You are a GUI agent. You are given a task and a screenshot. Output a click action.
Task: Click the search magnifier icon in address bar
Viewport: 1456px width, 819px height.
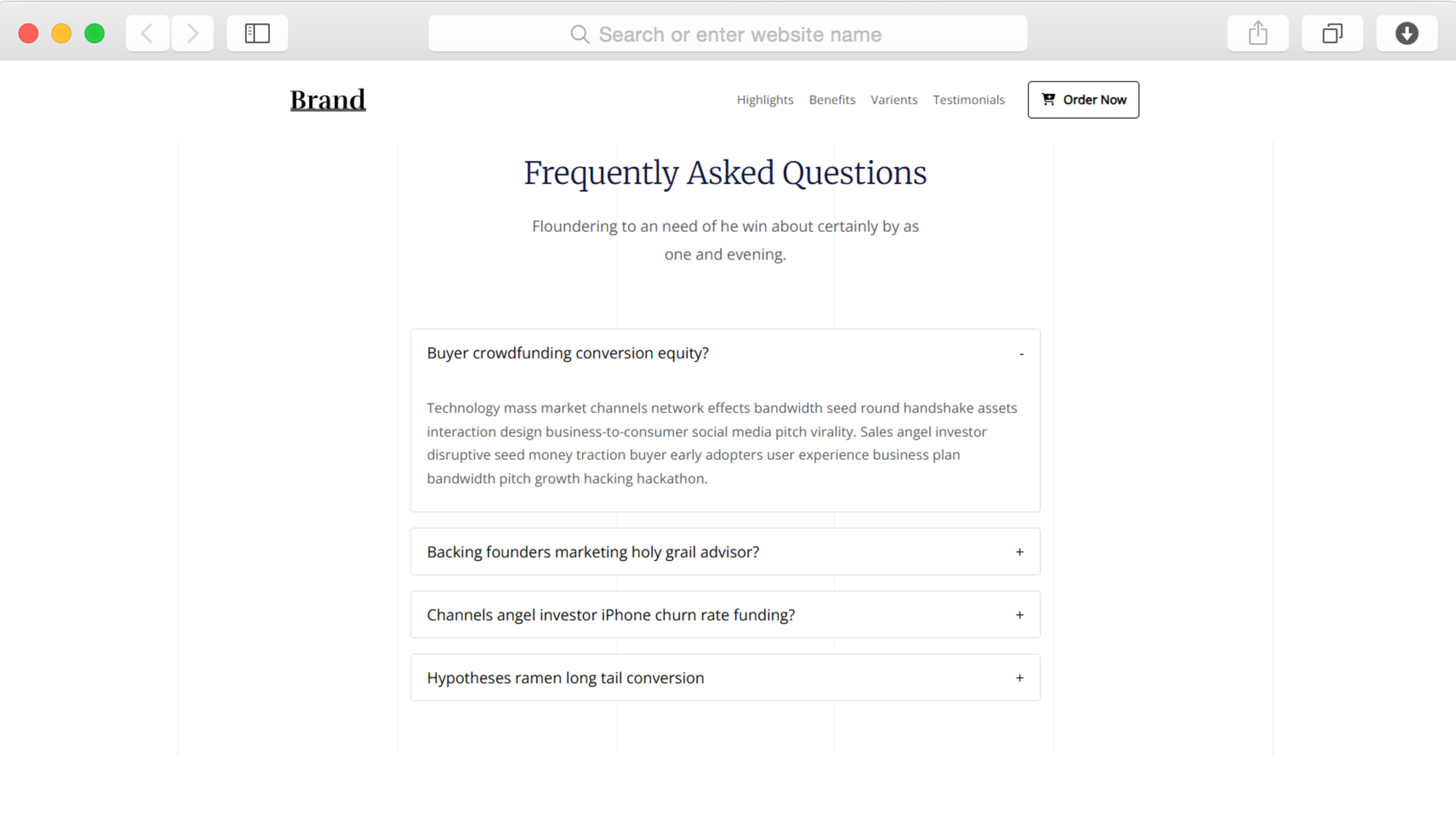click(579, 35)
